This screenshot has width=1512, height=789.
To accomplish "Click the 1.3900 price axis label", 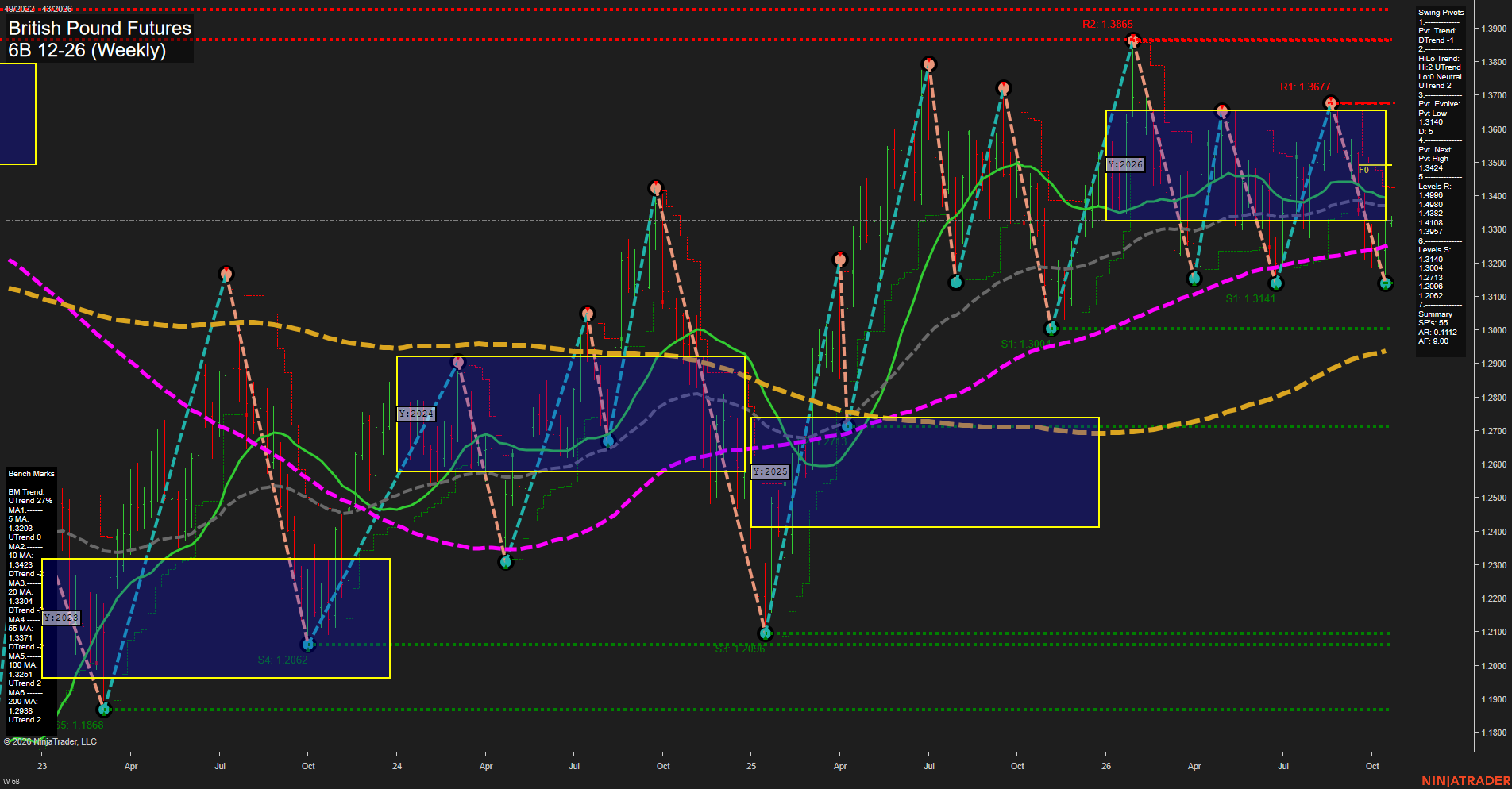I will tap(1495, 29).
